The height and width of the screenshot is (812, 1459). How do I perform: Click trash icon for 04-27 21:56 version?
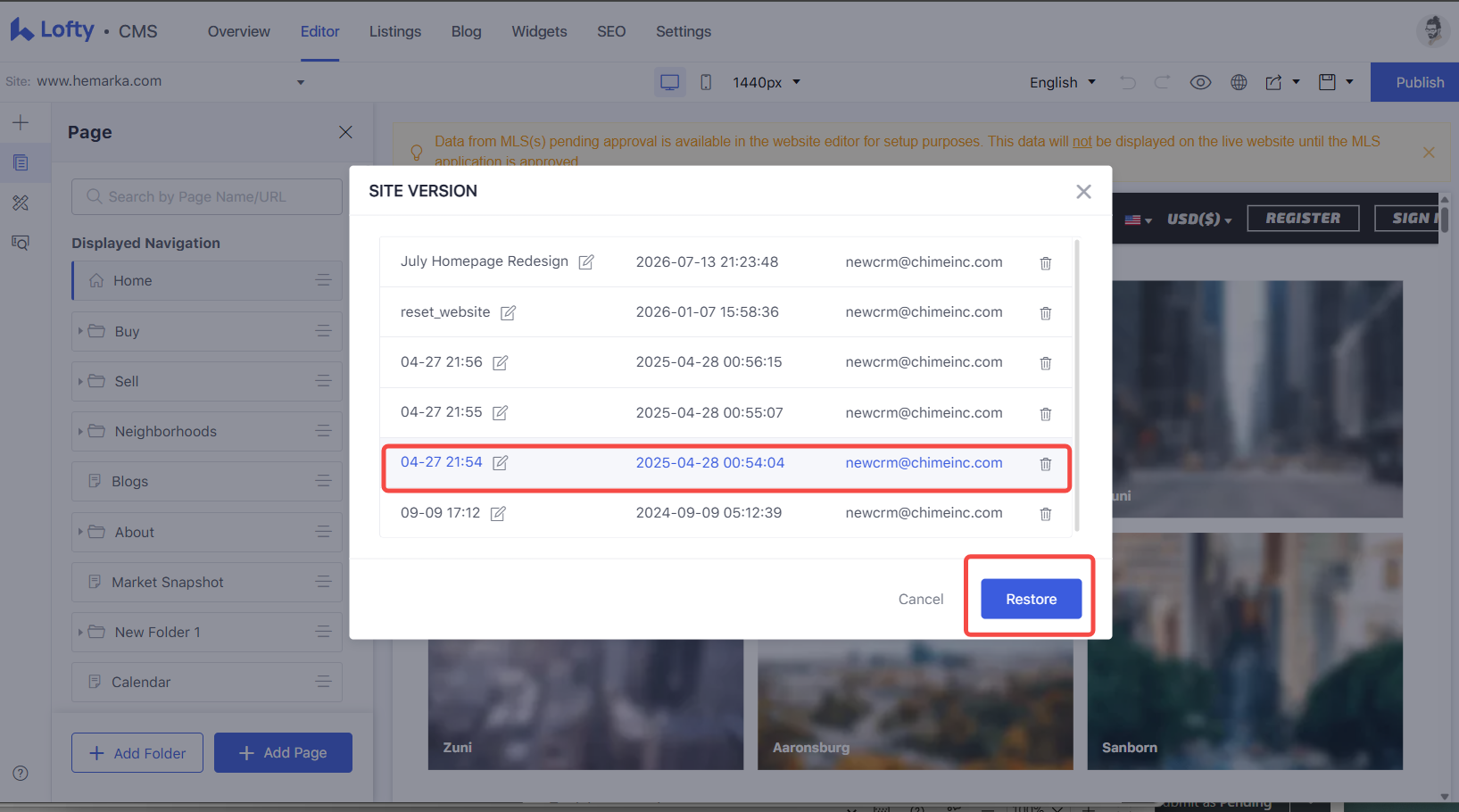pos(1046,363)
